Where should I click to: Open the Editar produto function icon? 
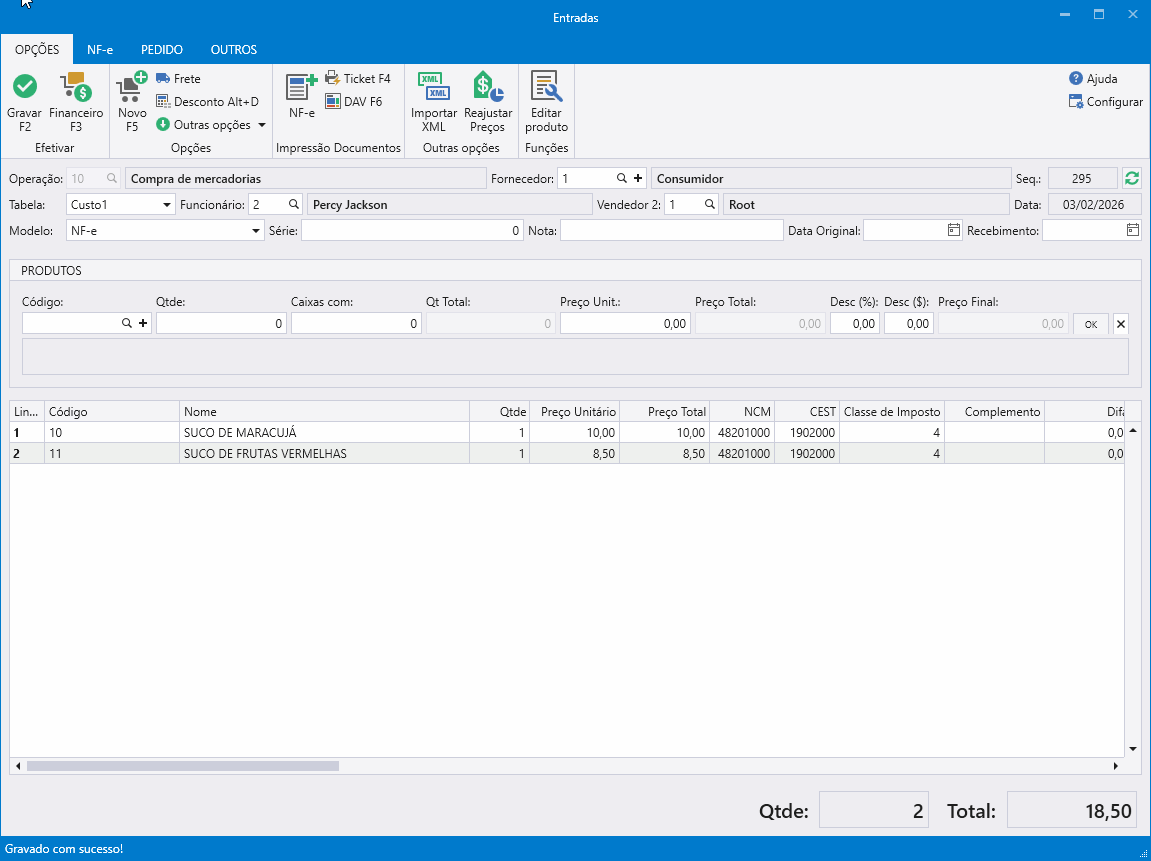tap(547, 88)
